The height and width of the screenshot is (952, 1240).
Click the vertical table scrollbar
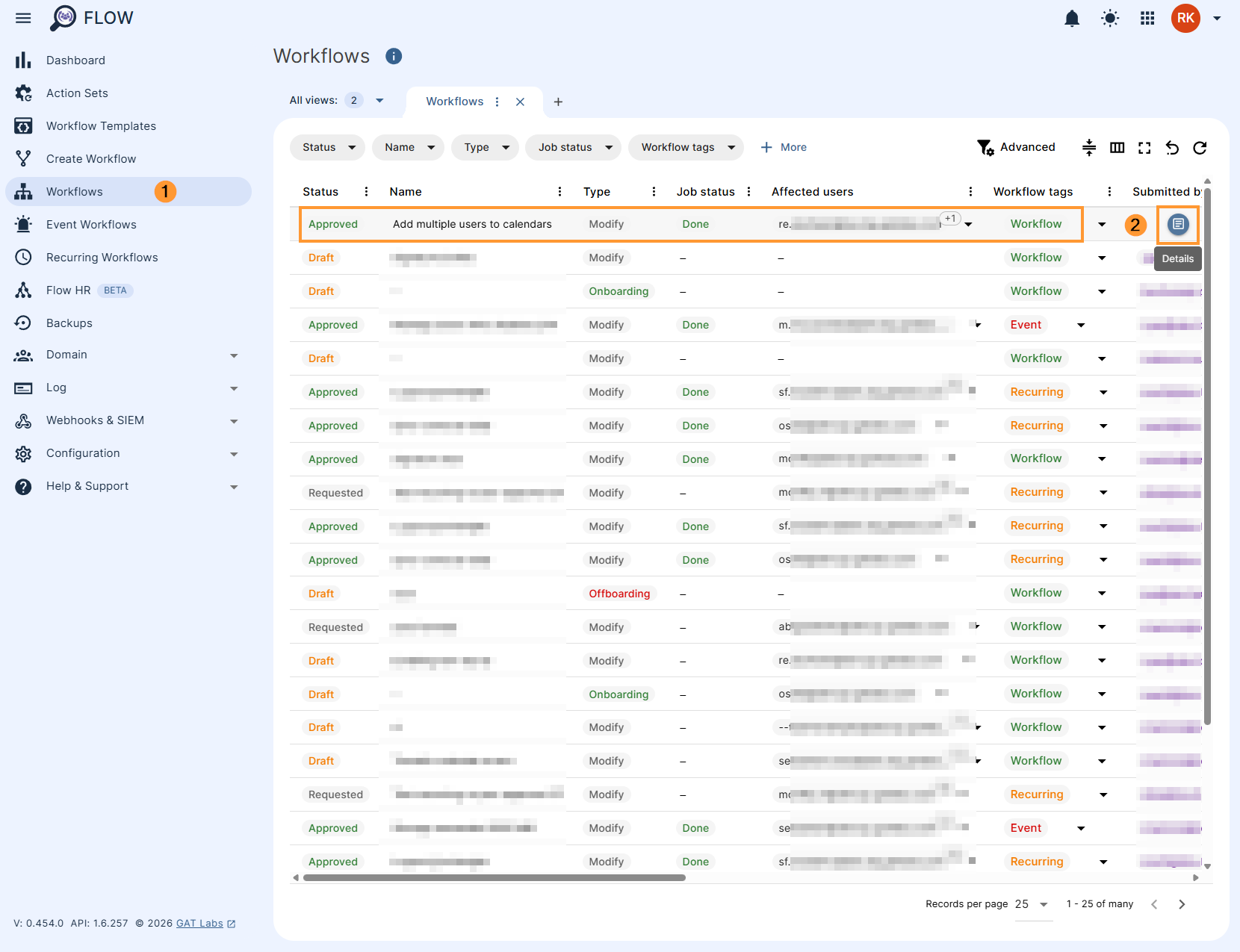point(1207,455)
